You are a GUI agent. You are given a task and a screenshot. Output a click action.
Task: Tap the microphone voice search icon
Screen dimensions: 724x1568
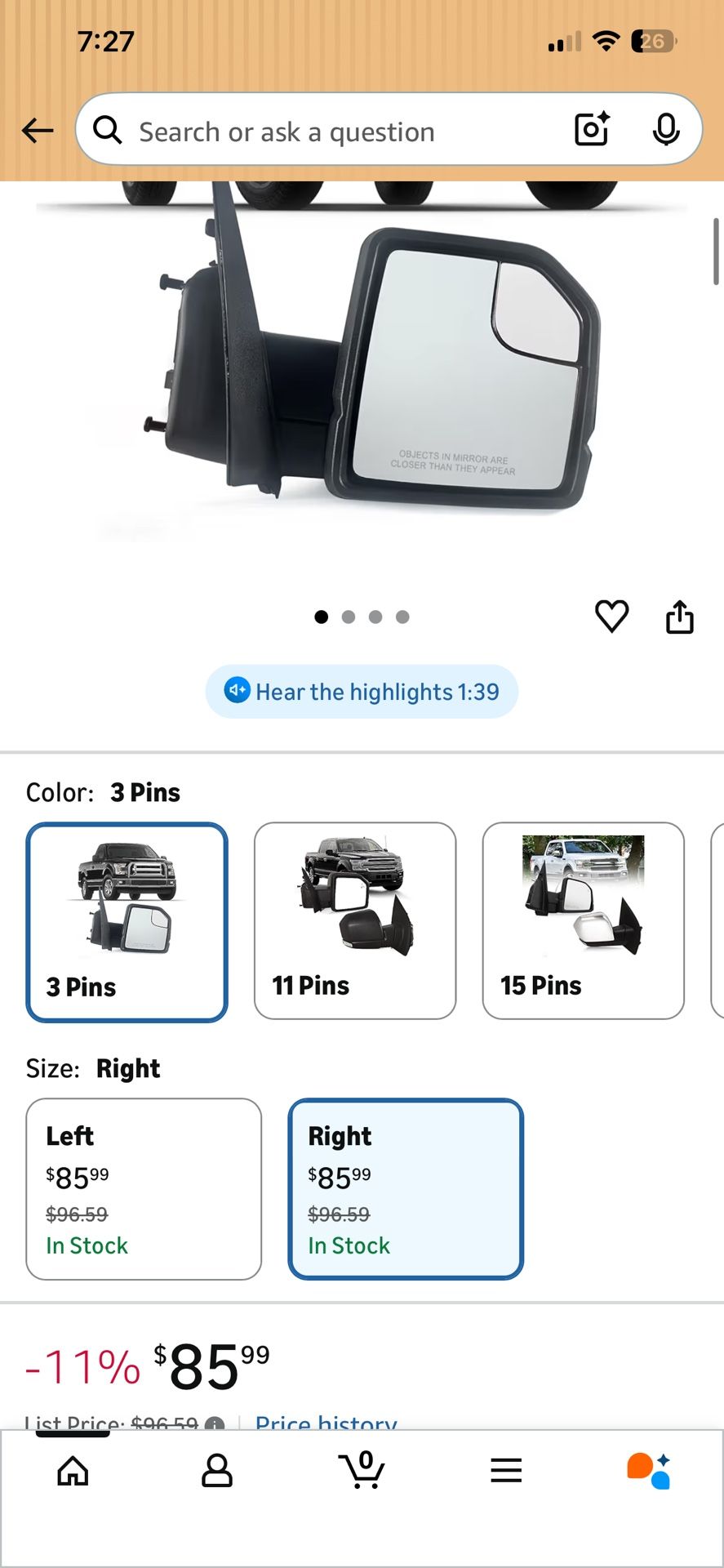[666, 130]
